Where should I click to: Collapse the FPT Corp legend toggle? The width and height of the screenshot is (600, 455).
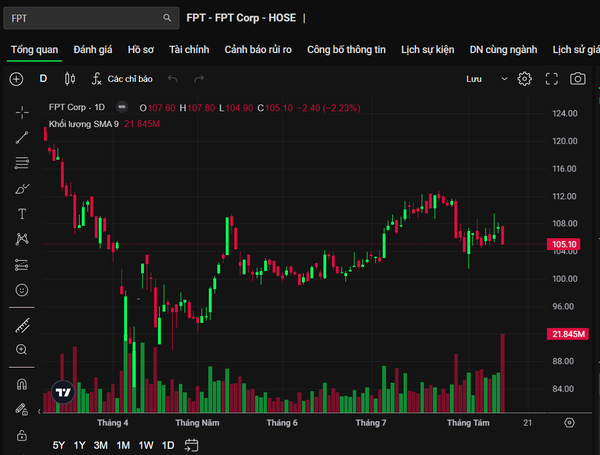(x=122, y=107)
